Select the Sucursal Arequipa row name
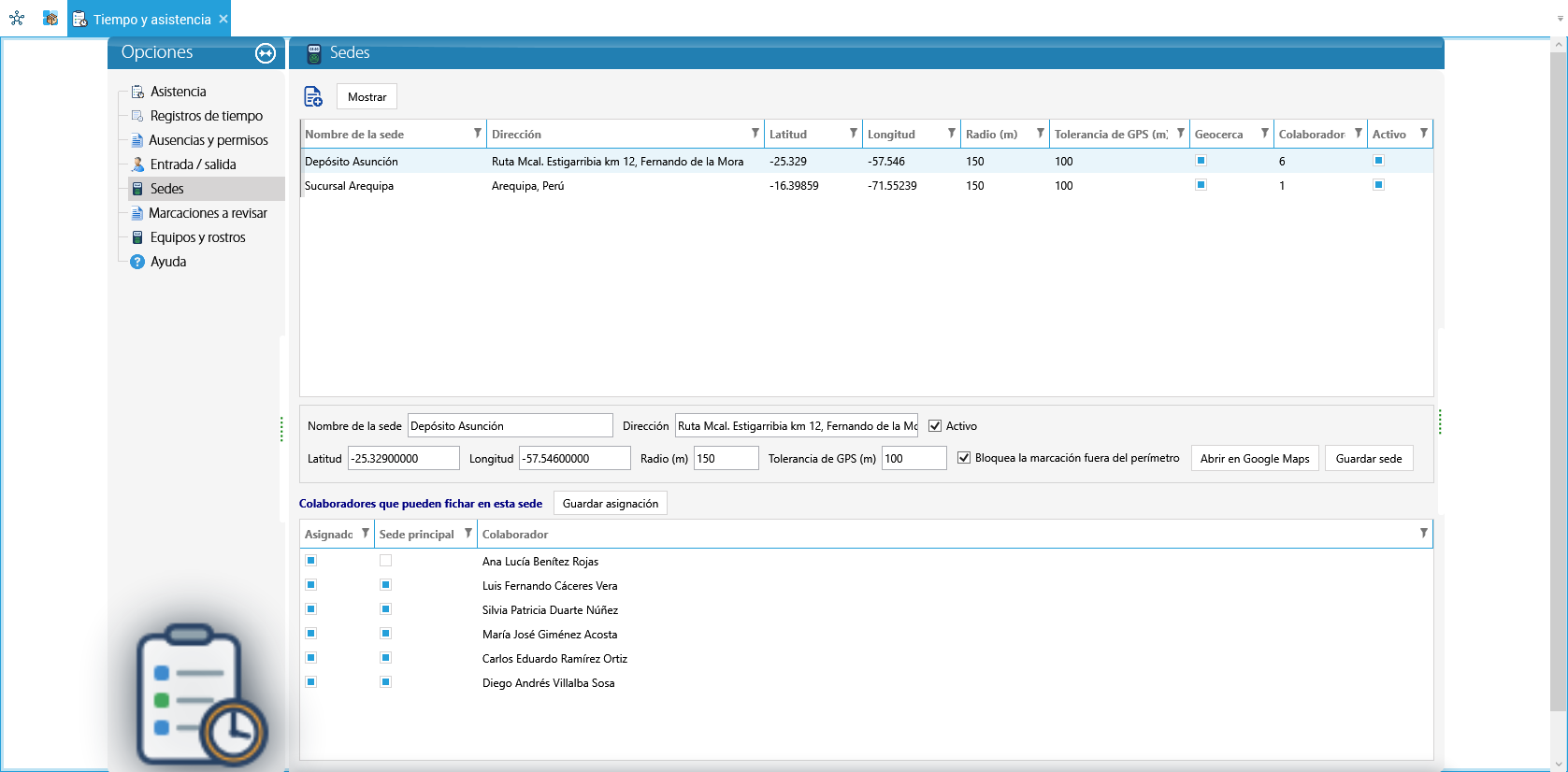 [349, 186]
